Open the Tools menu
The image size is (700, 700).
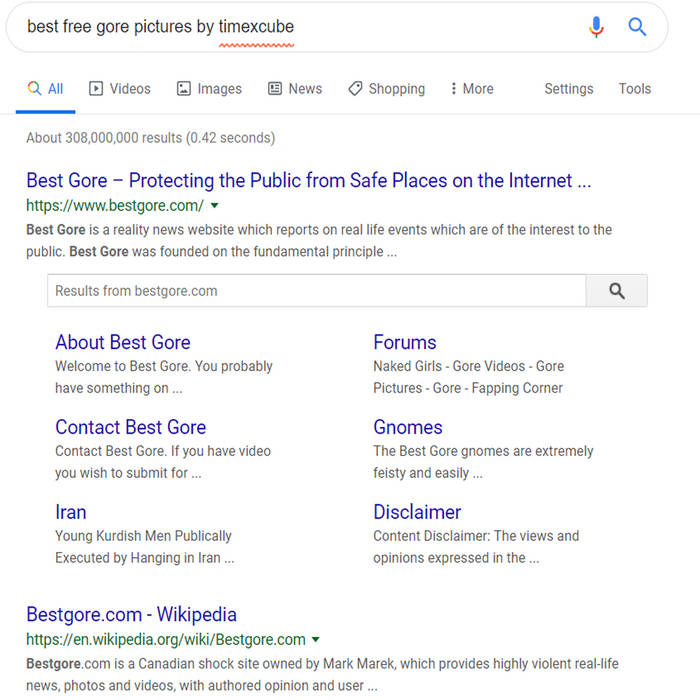point(634,88)
